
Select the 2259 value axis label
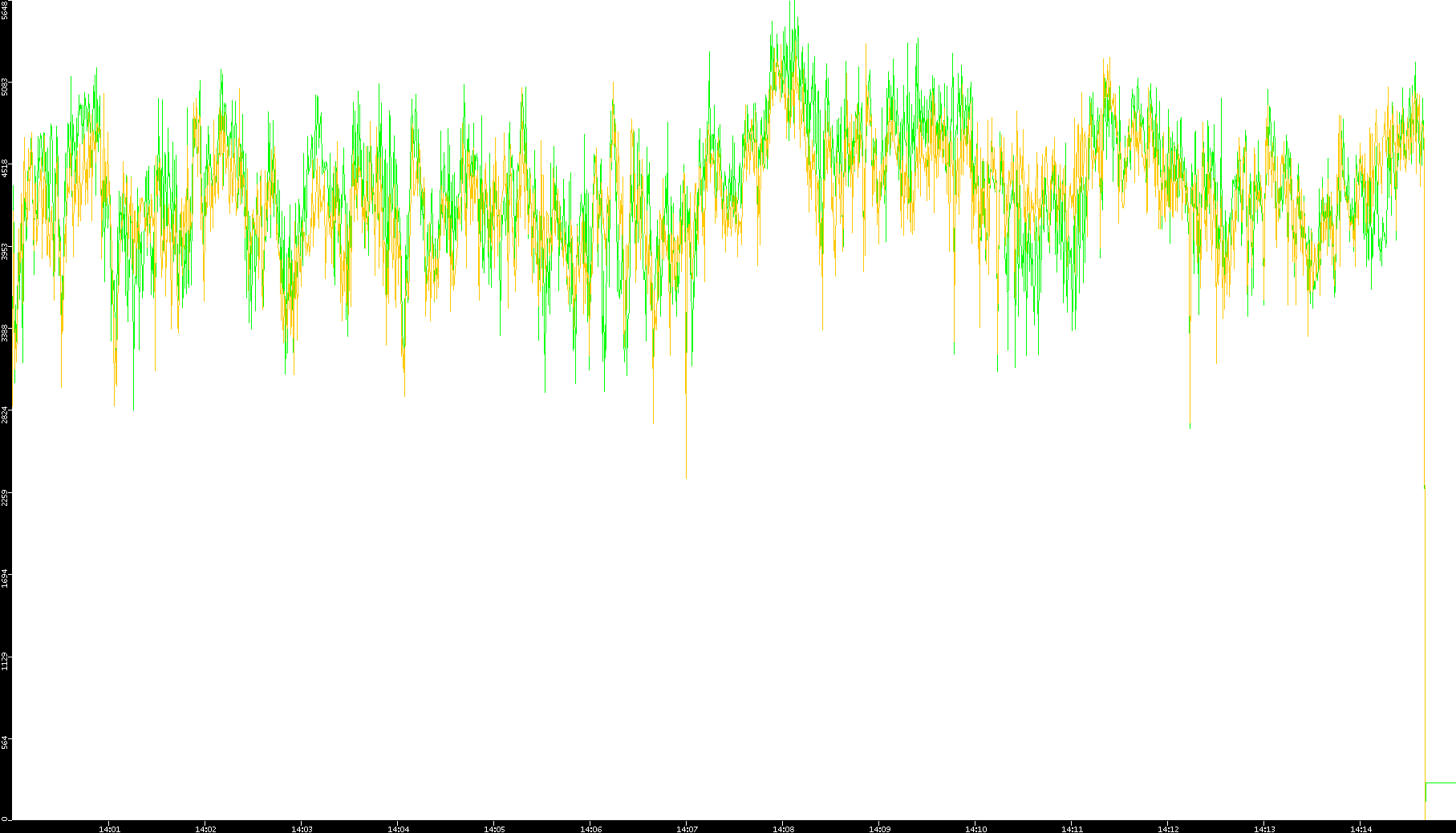5,497
